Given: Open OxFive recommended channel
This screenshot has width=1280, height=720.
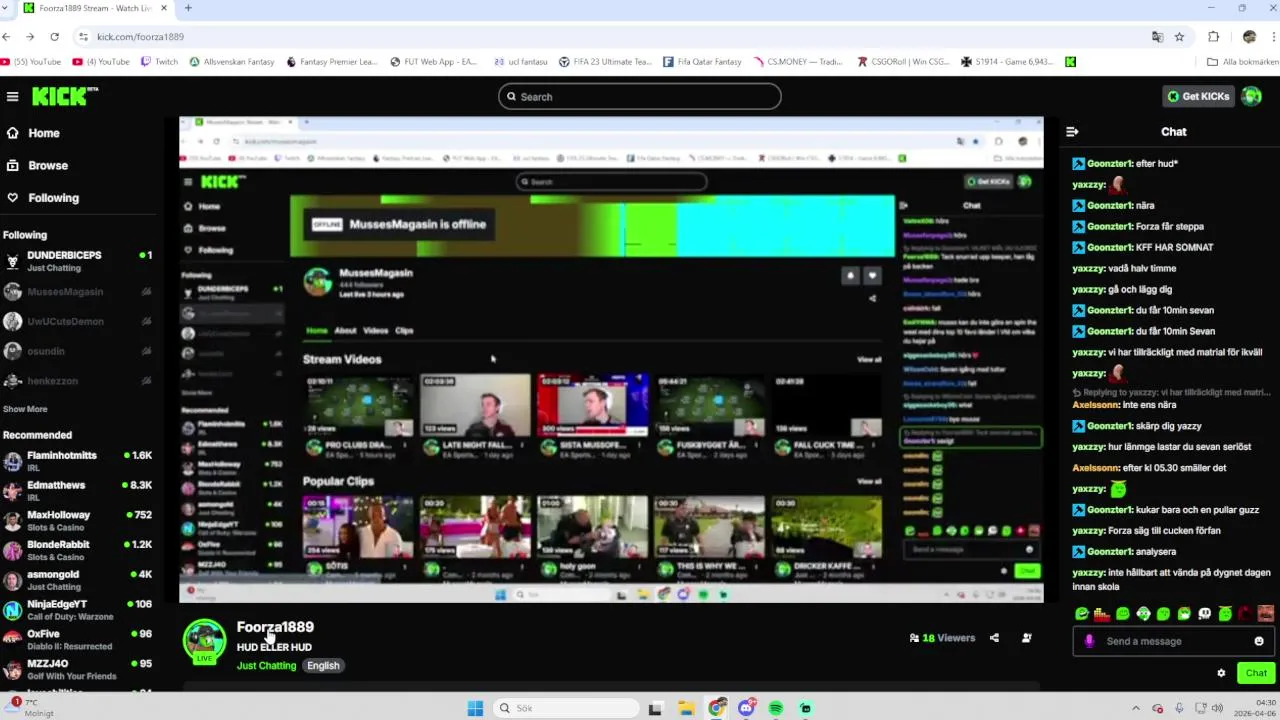Looking at the screenshot, I should pos(78,639).
